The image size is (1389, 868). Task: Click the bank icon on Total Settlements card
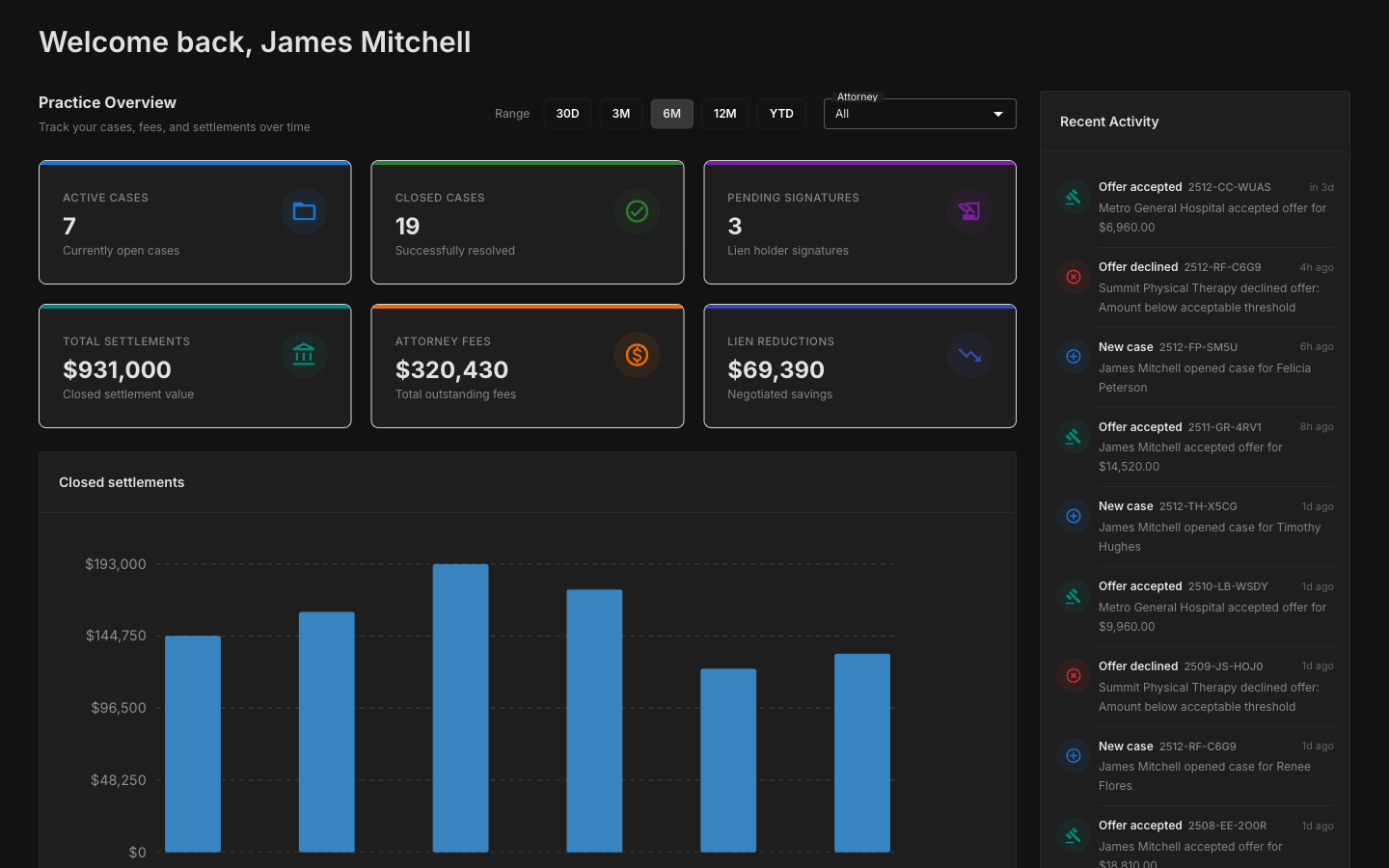click(x=305, y=355)
